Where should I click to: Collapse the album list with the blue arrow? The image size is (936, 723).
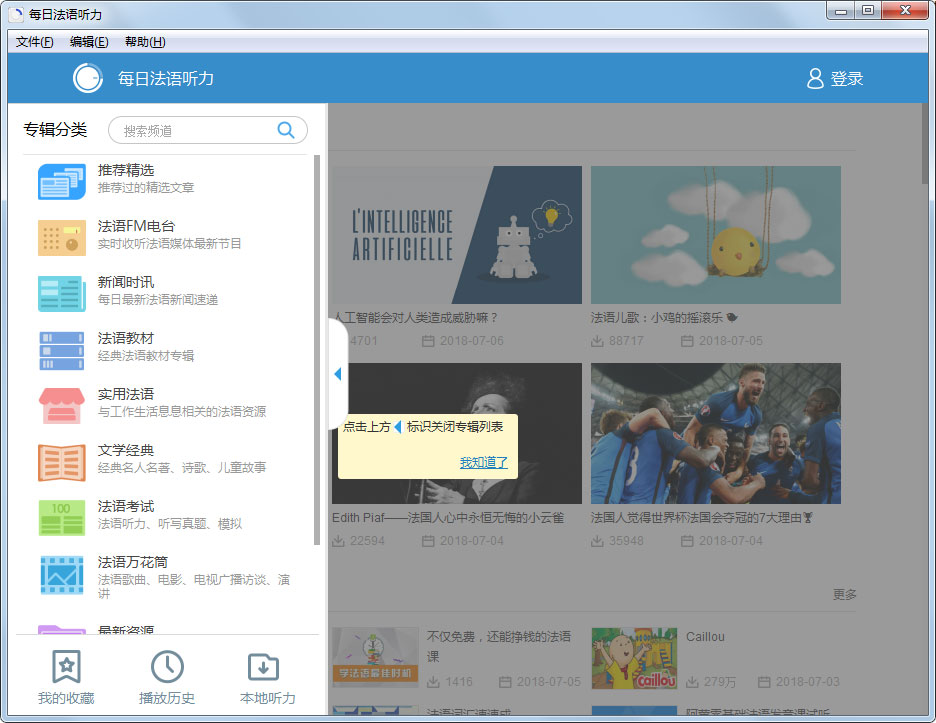[338, 373]
